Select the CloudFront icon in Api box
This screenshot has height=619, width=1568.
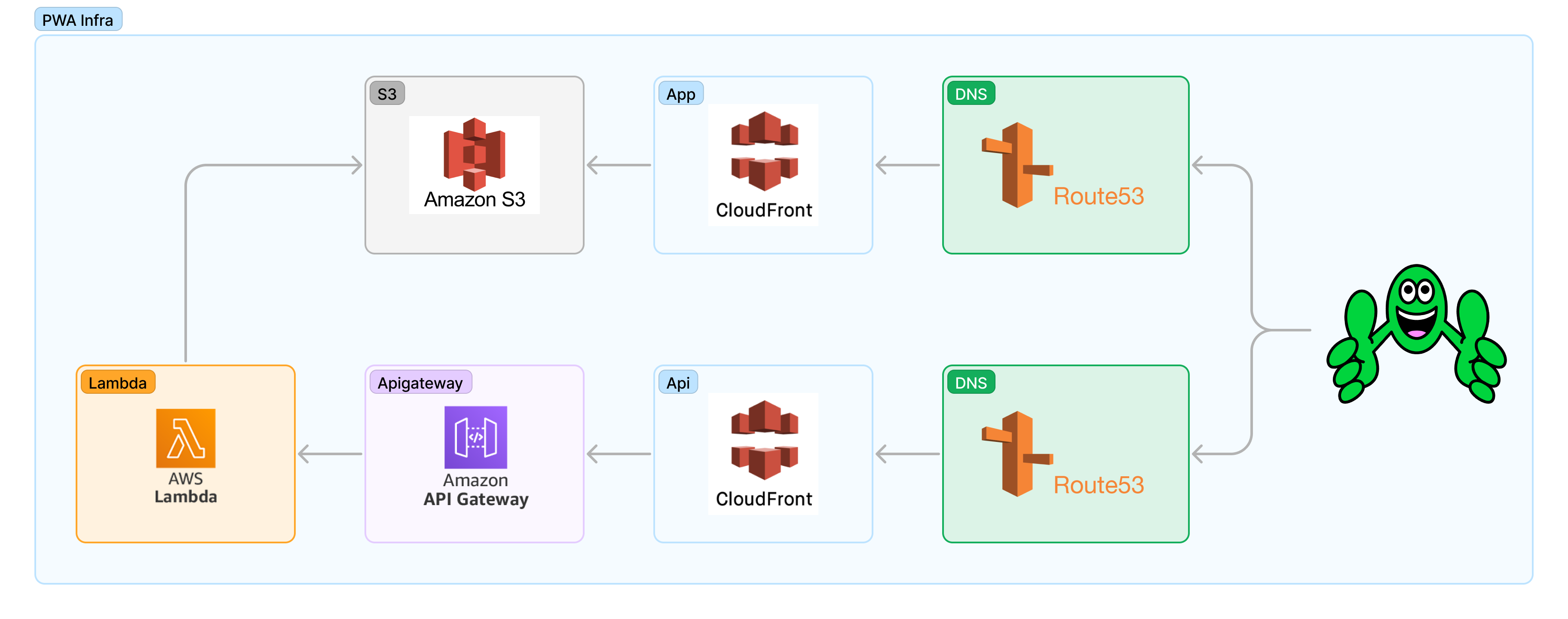[764, 439]
